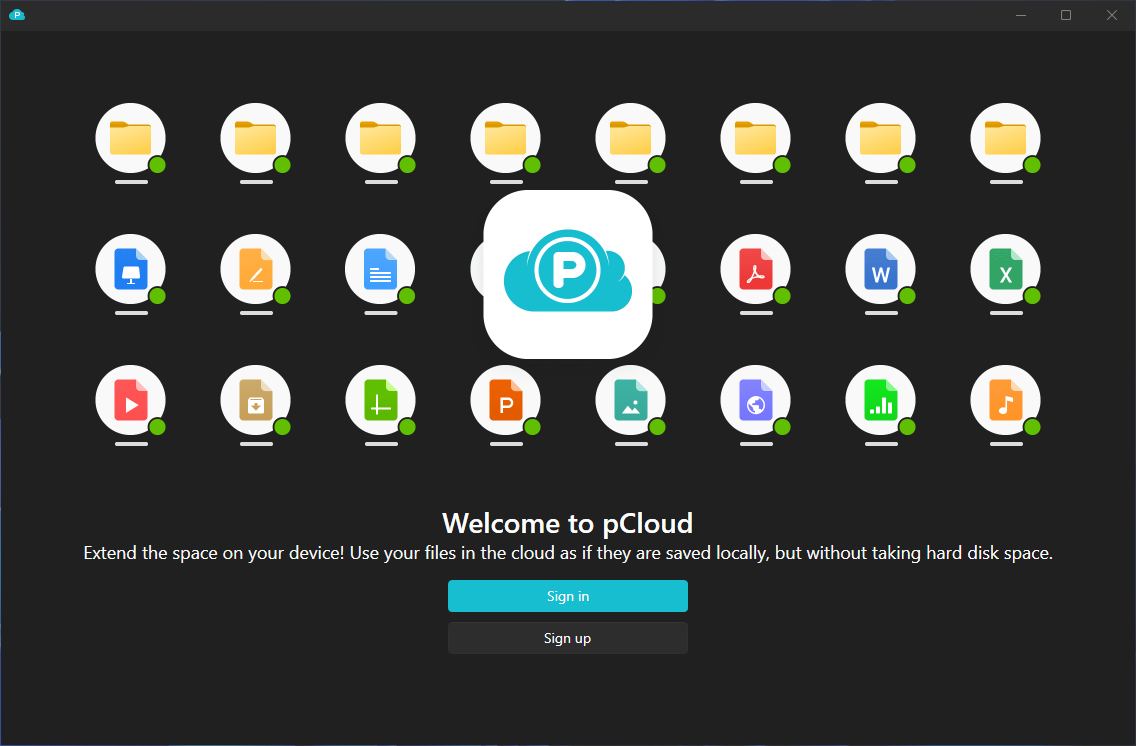Select the purple web globe file icon
This screenshot has height=746, width=1136.
click(756, 401)
